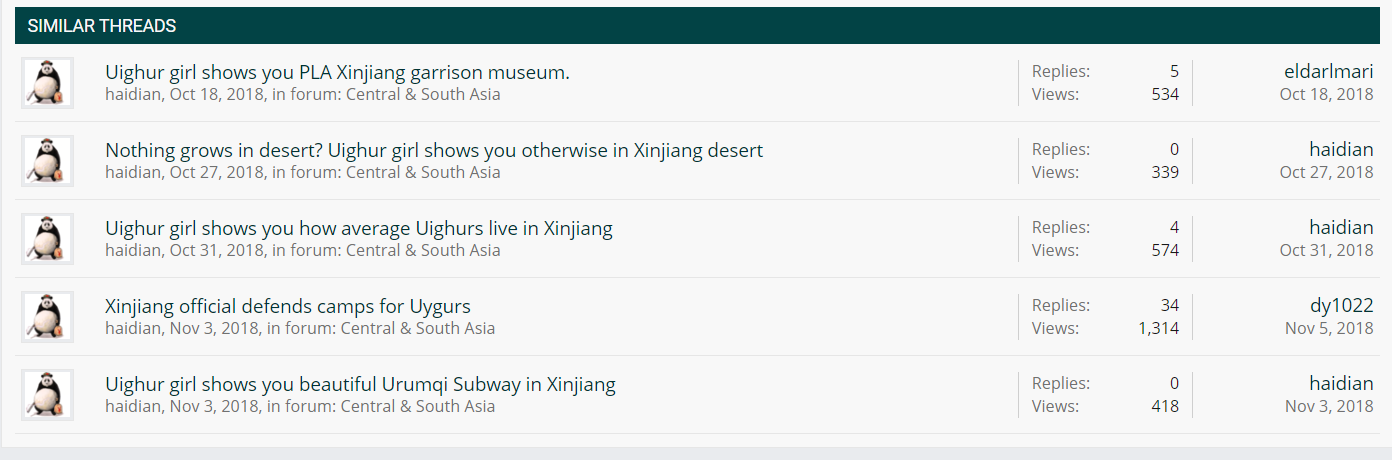
Task: Click panda avatar beside Urumqi Subway thread
Action: pos(47,395)
